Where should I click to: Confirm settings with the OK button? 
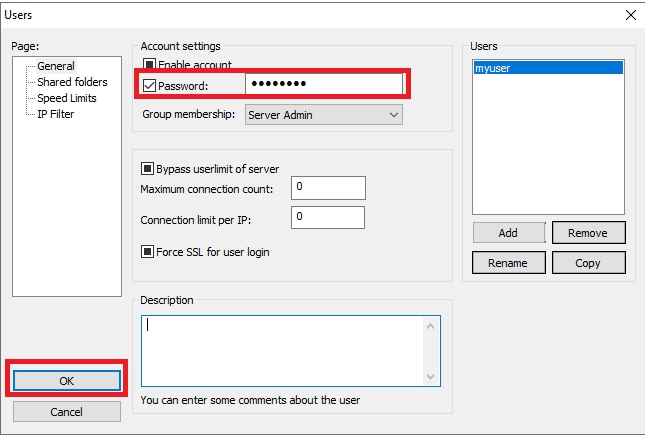(x=67, y=381)
